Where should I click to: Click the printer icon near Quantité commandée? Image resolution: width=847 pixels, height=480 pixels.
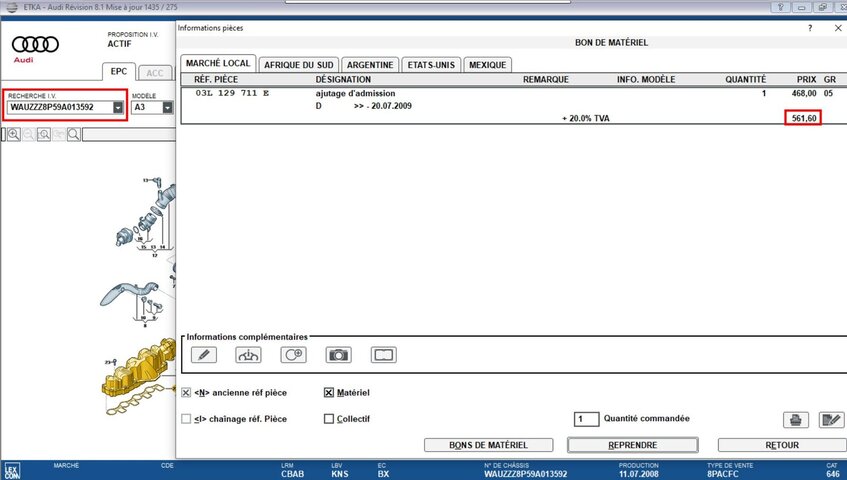pyautogui.click(x=796, y=420)
